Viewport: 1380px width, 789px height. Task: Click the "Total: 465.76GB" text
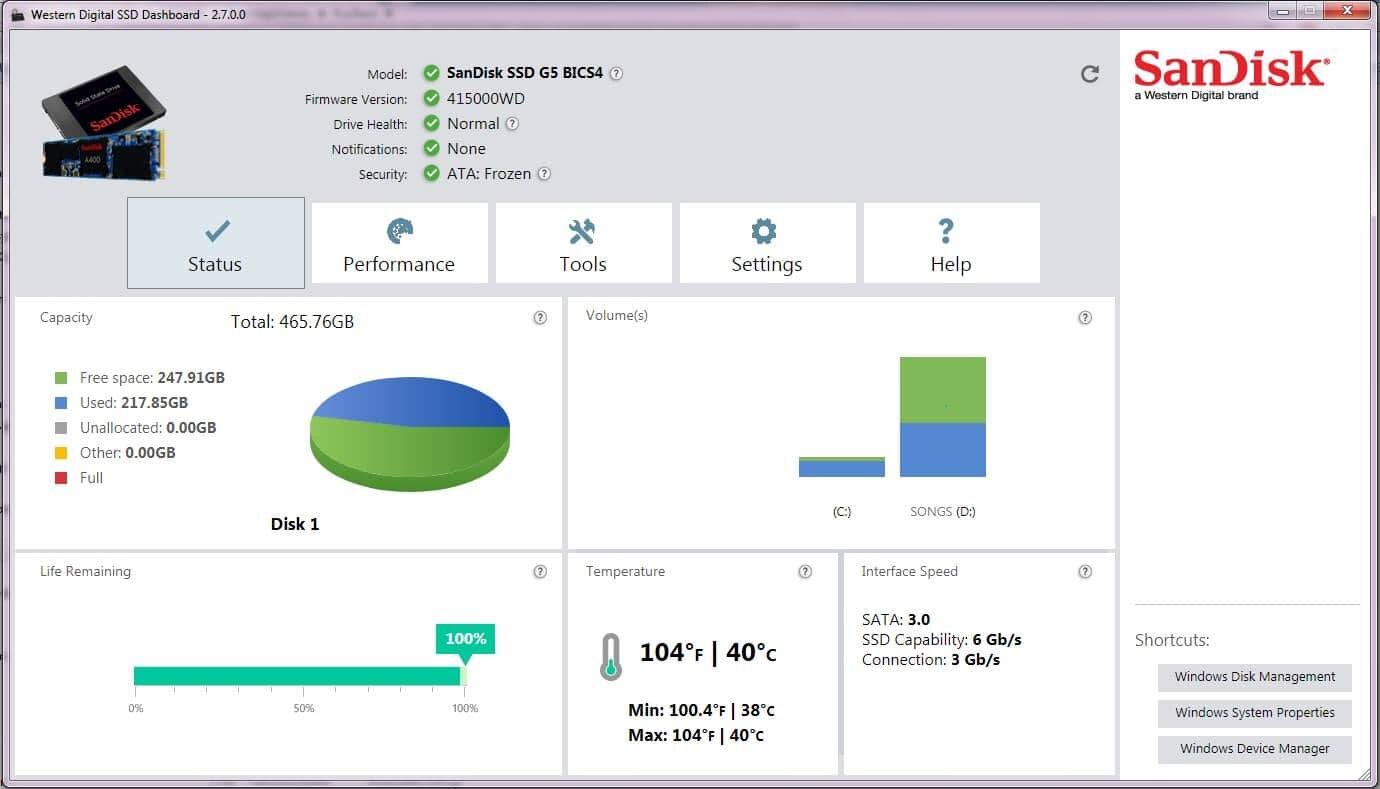coord(292,322)
